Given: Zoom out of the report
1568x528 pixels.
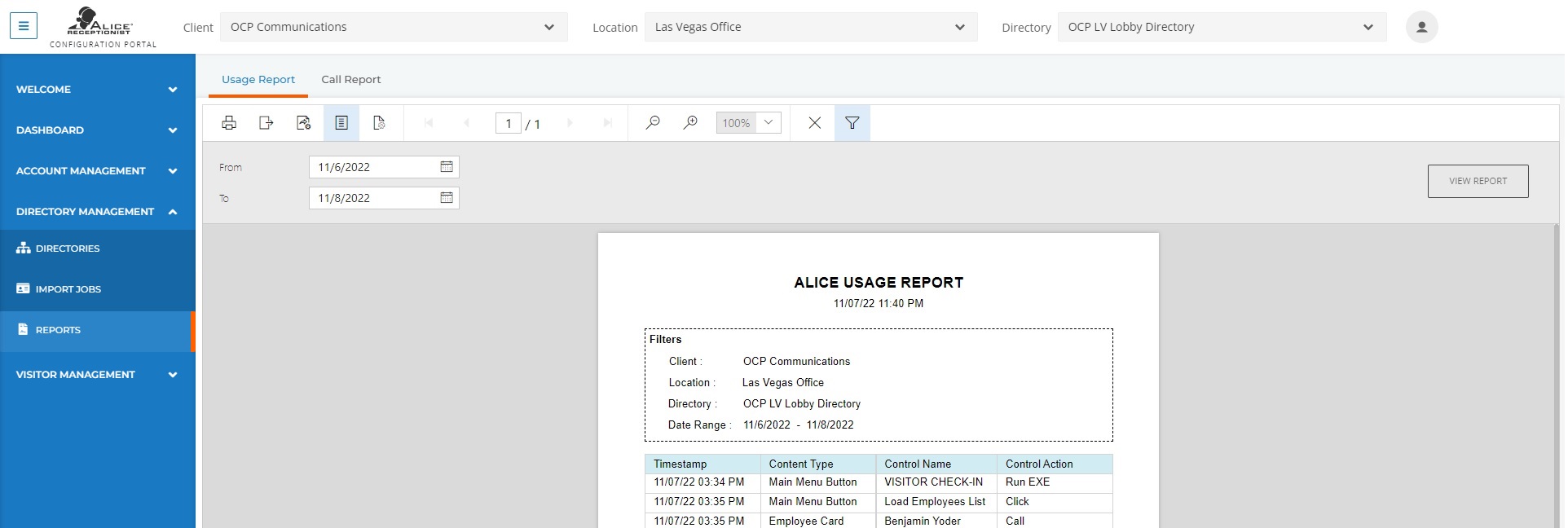Looking at the screenshot, I should (x=653, y=123).
